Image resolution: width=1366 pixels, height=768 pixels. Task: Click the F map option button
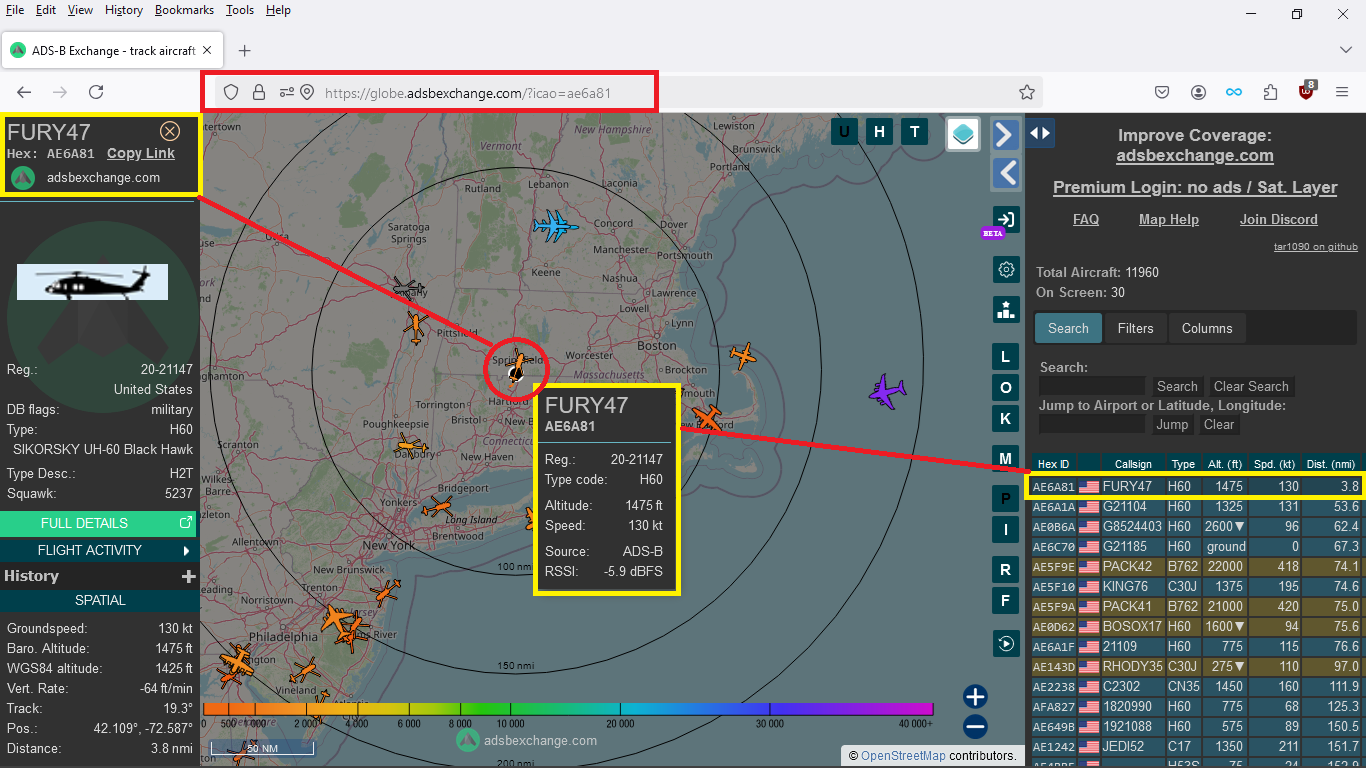1005,601
